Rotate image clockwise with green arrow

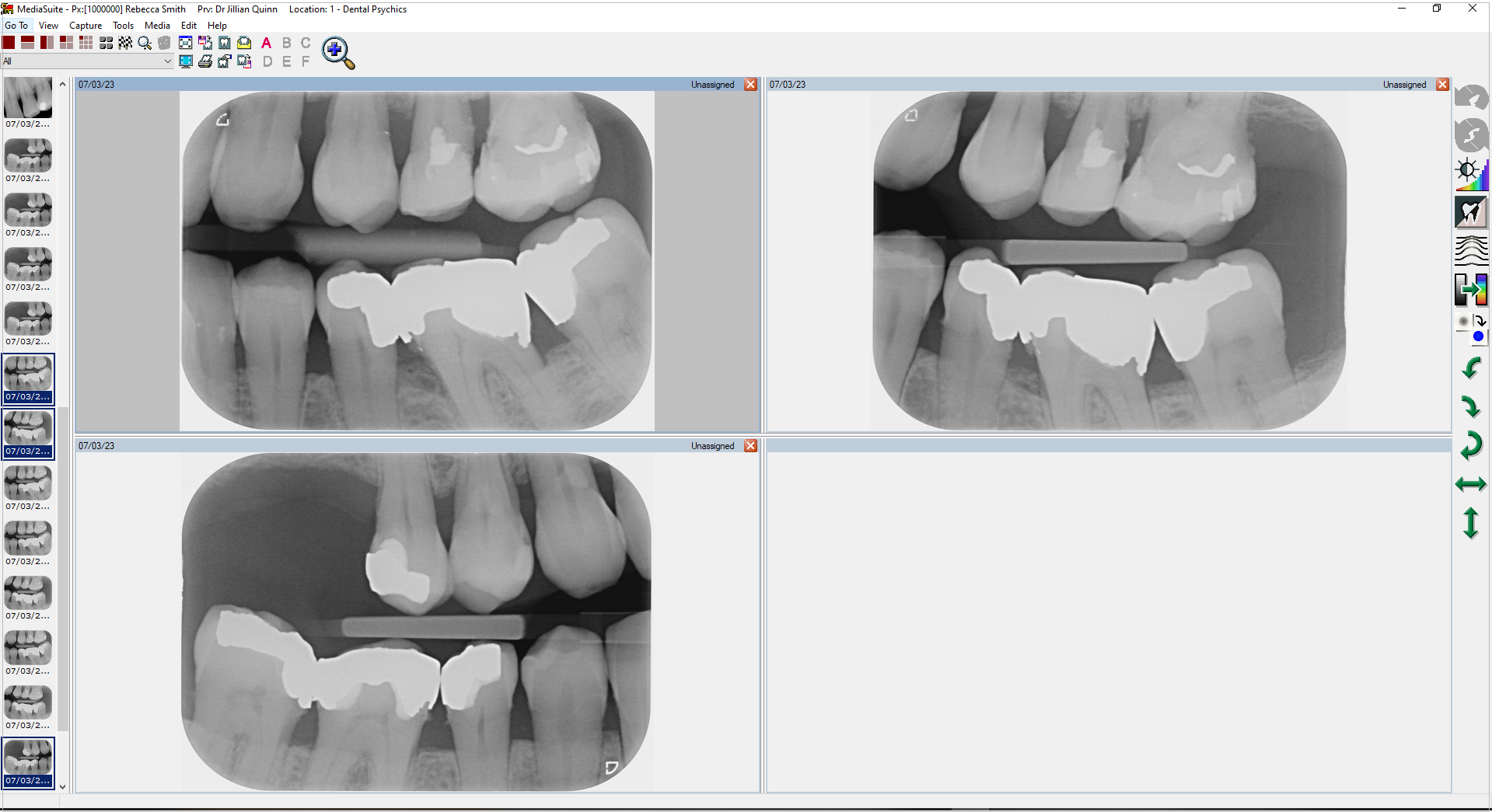[x=1471, y=406]
